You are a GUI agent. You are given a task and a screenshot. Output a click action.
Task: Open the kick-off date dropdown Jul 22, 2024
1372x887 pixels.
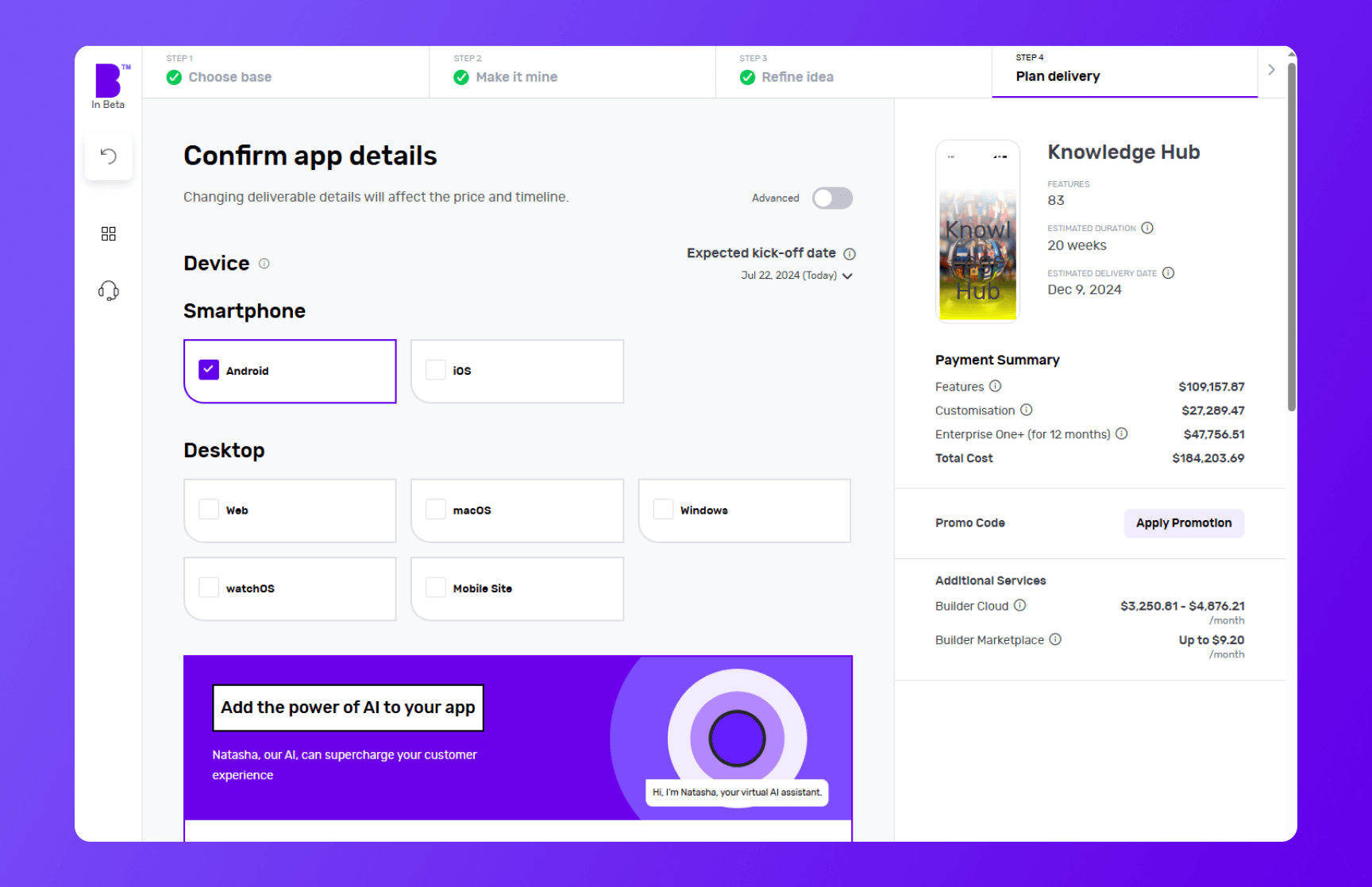click(x=796, y=276)
